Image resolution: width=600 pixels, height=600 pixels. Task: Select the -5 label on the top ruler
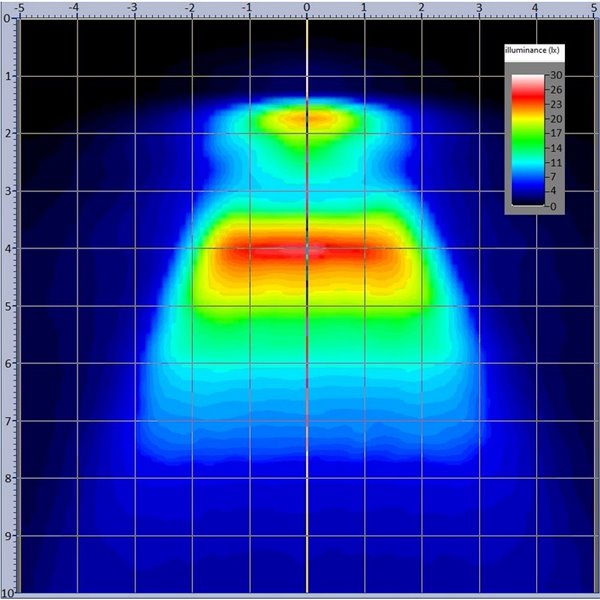click(21, 6)
